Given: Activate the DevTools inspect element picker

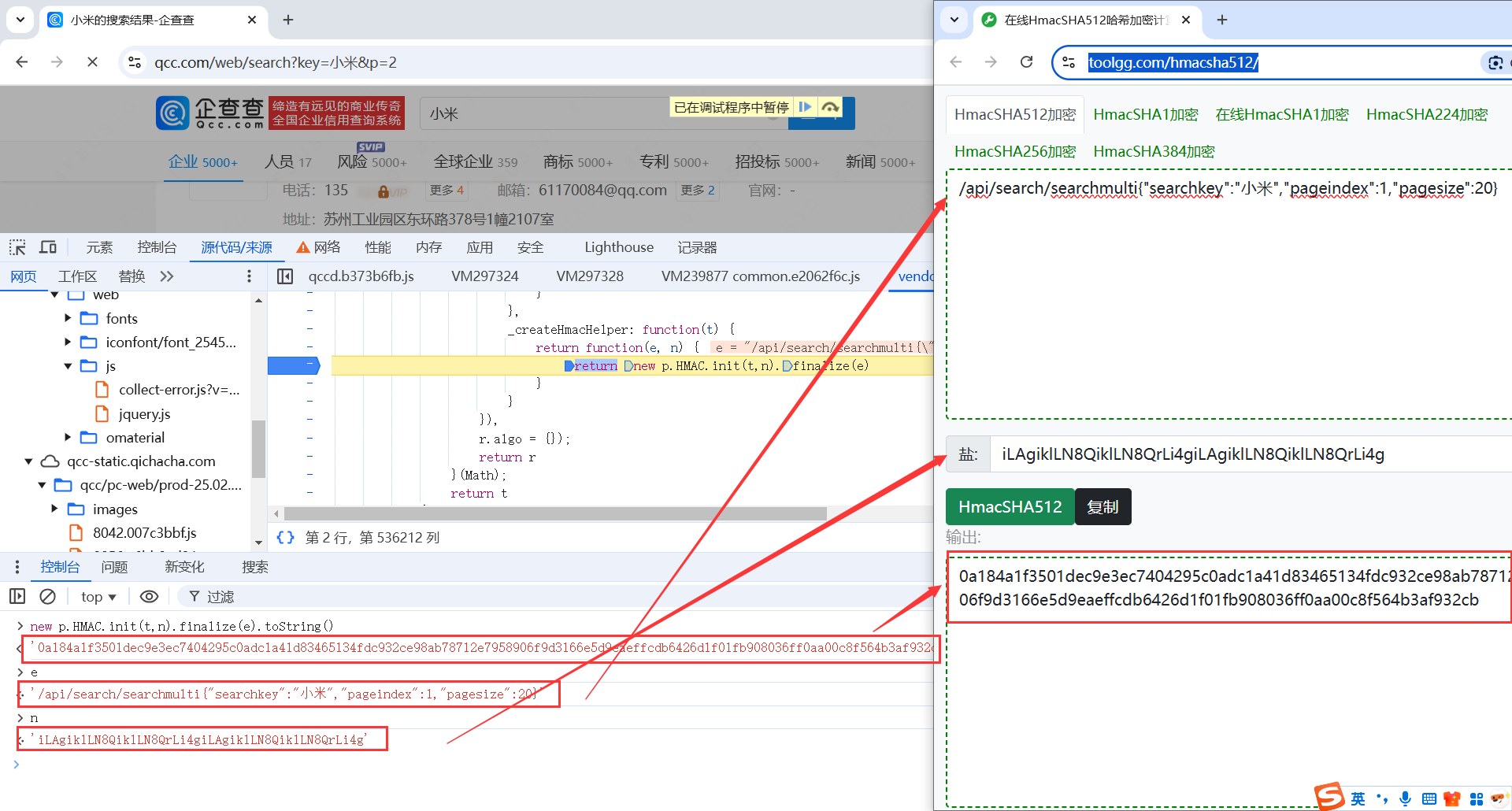Looking at the screenshot, I should [x=17, y=247].
